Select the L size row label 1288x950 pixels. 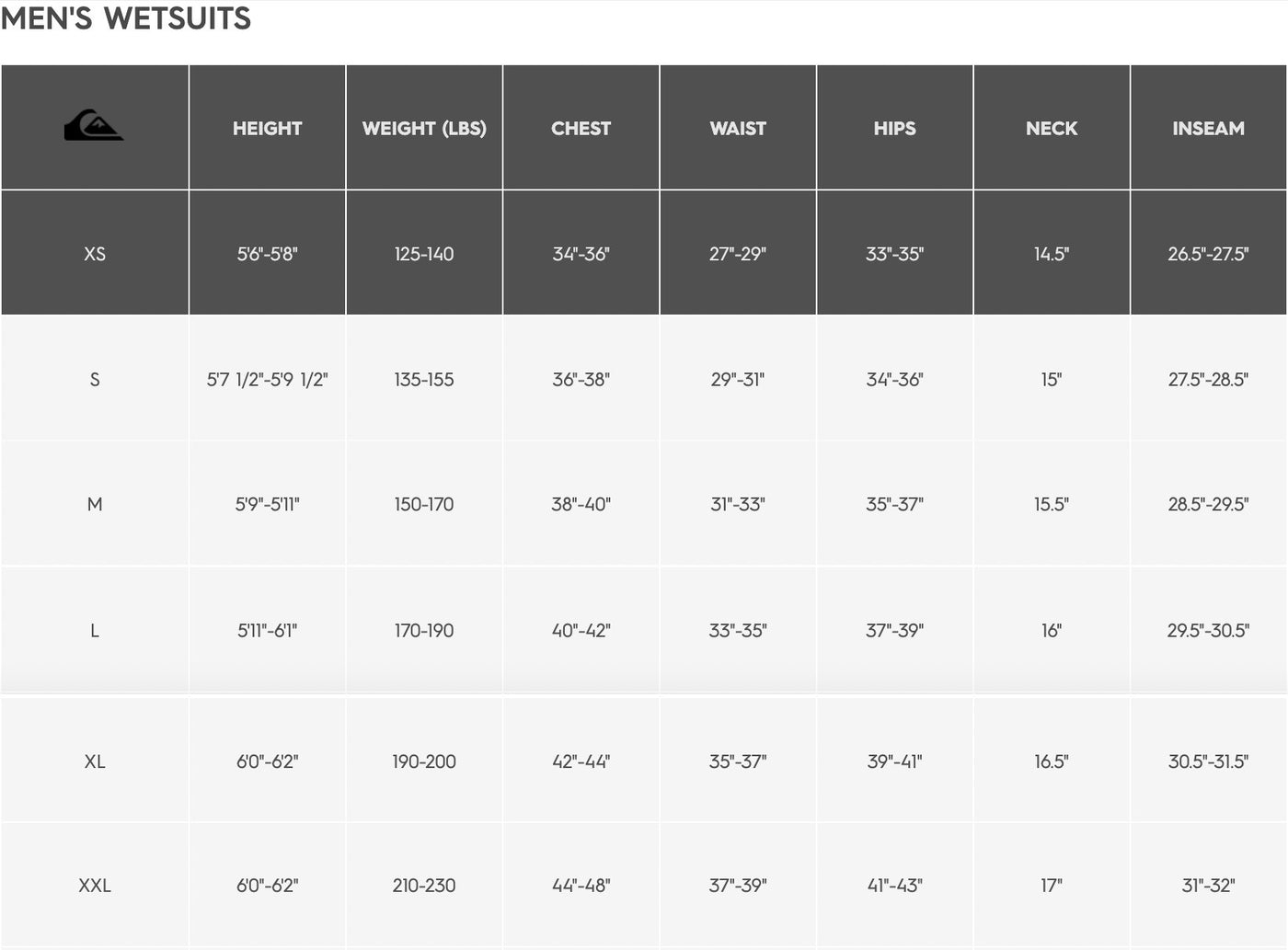point(95,631)
